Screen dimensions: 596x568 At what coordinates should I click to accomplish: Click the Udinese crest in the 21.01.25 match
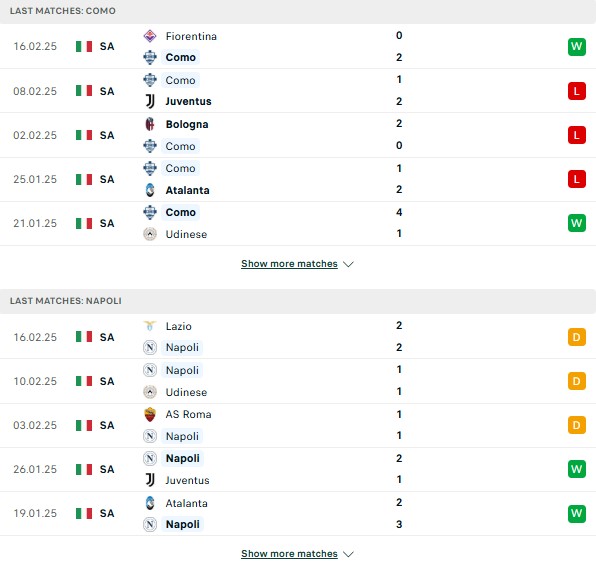pyautogui.click(x=150, y=234)
